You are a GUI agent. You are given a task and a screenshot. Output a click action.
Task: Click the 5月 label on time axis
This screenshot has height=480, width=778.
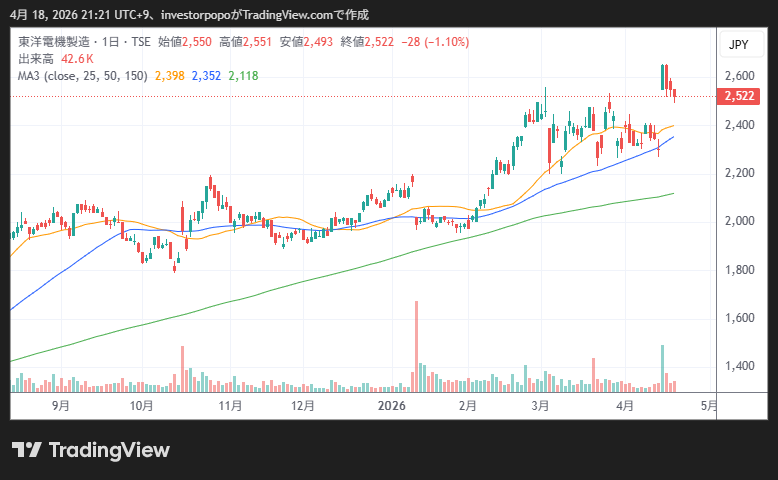tap(709, 406)
